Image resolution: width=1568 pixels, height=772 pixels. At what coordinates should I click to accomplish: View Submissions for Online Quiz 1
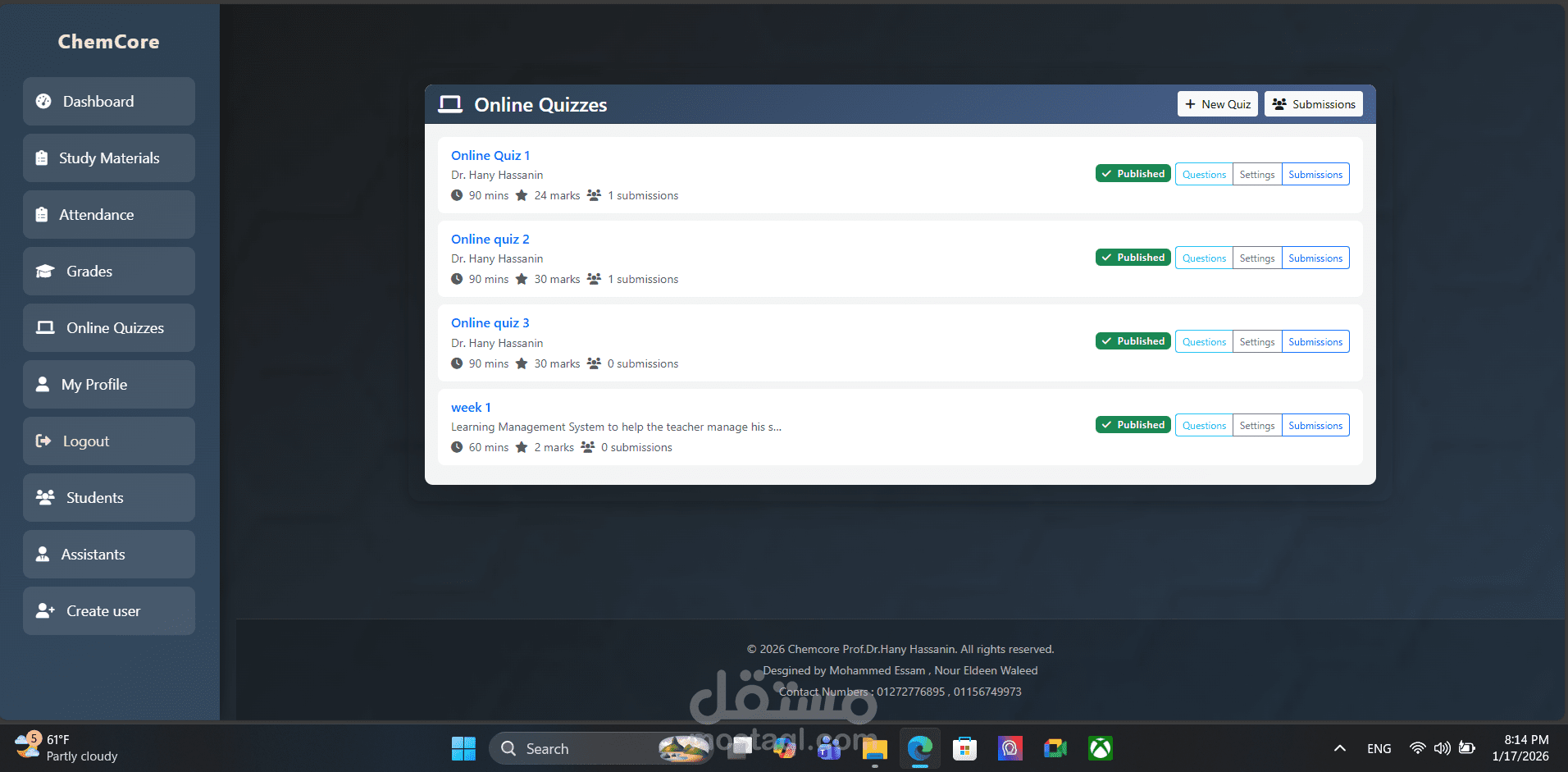click(1315, 174)
